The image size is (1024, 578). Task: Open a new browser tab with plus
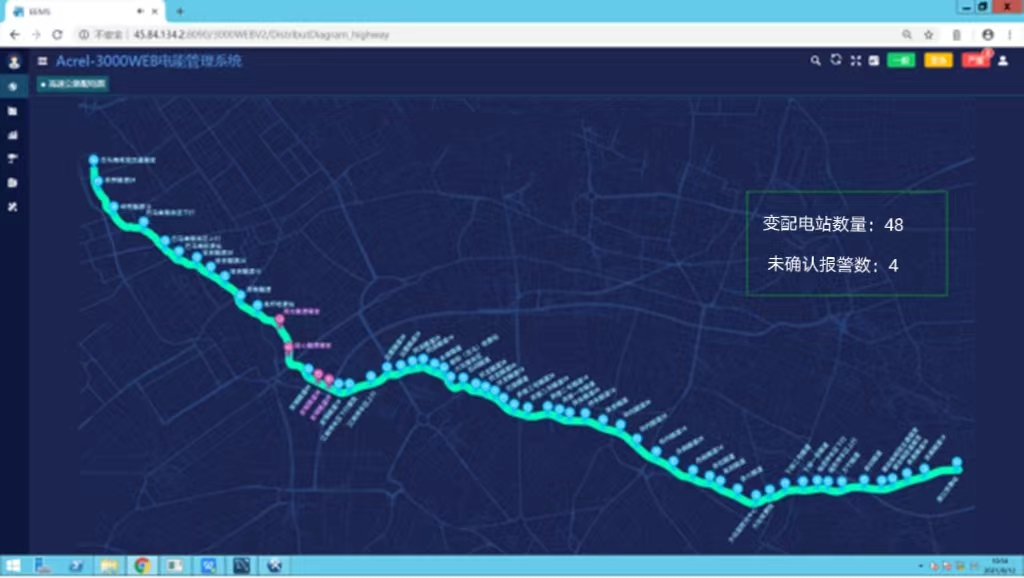click(x=180, y=11)
